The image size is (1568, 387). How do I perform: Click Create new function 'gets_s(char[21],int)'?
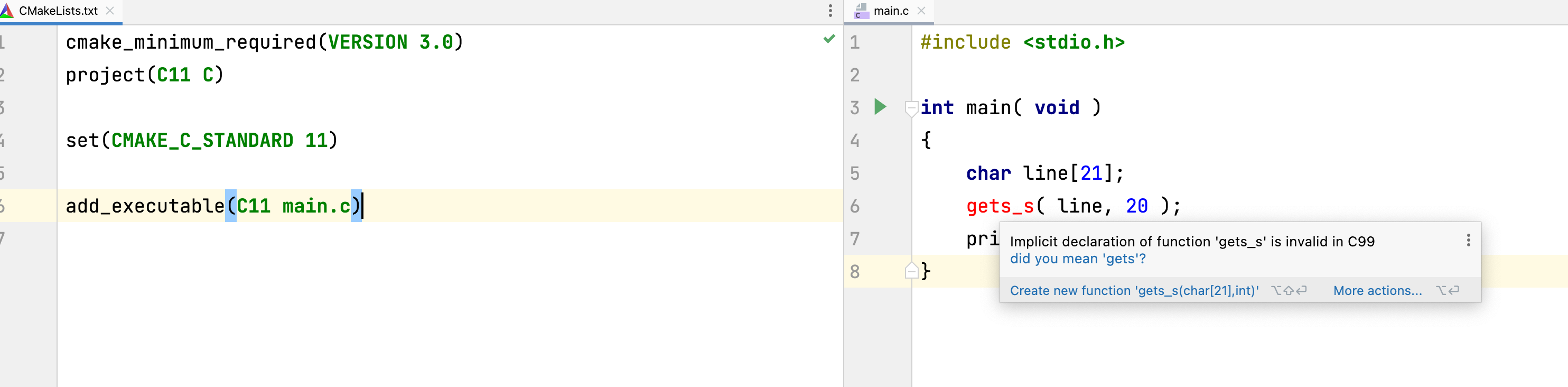(1134, 291)
